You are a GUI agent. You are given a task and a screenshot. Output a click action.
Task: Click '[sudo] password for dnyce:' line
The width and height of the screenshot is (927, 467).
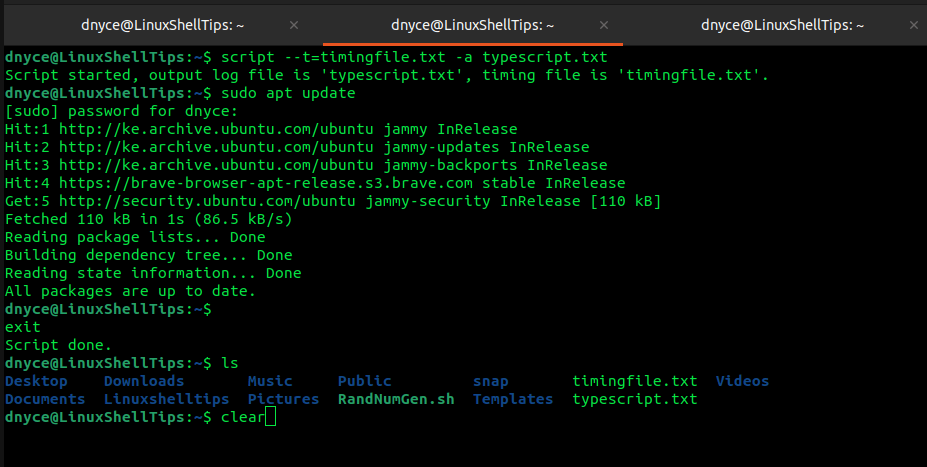point(121,112)
